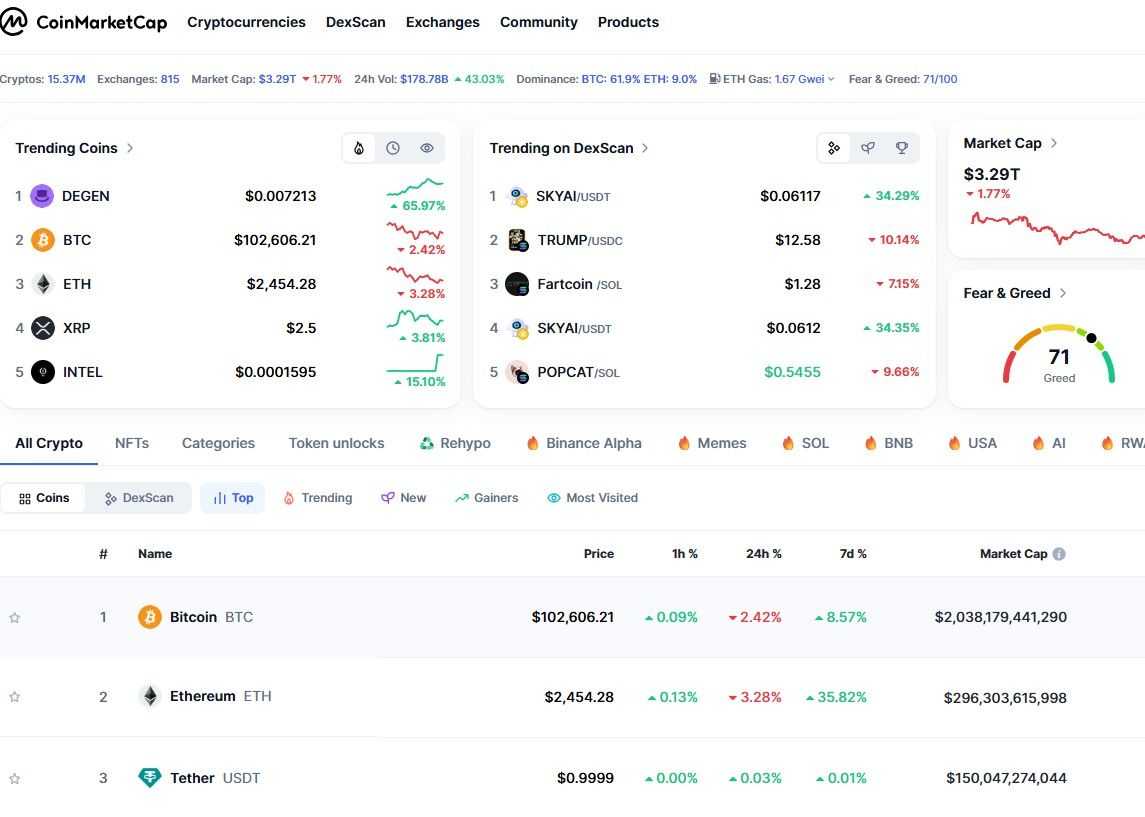Viewport: 1145px width, 817px height.
Task: Expand the ETH Gas dropdown in the stats bar
Action: pos(830,78)
